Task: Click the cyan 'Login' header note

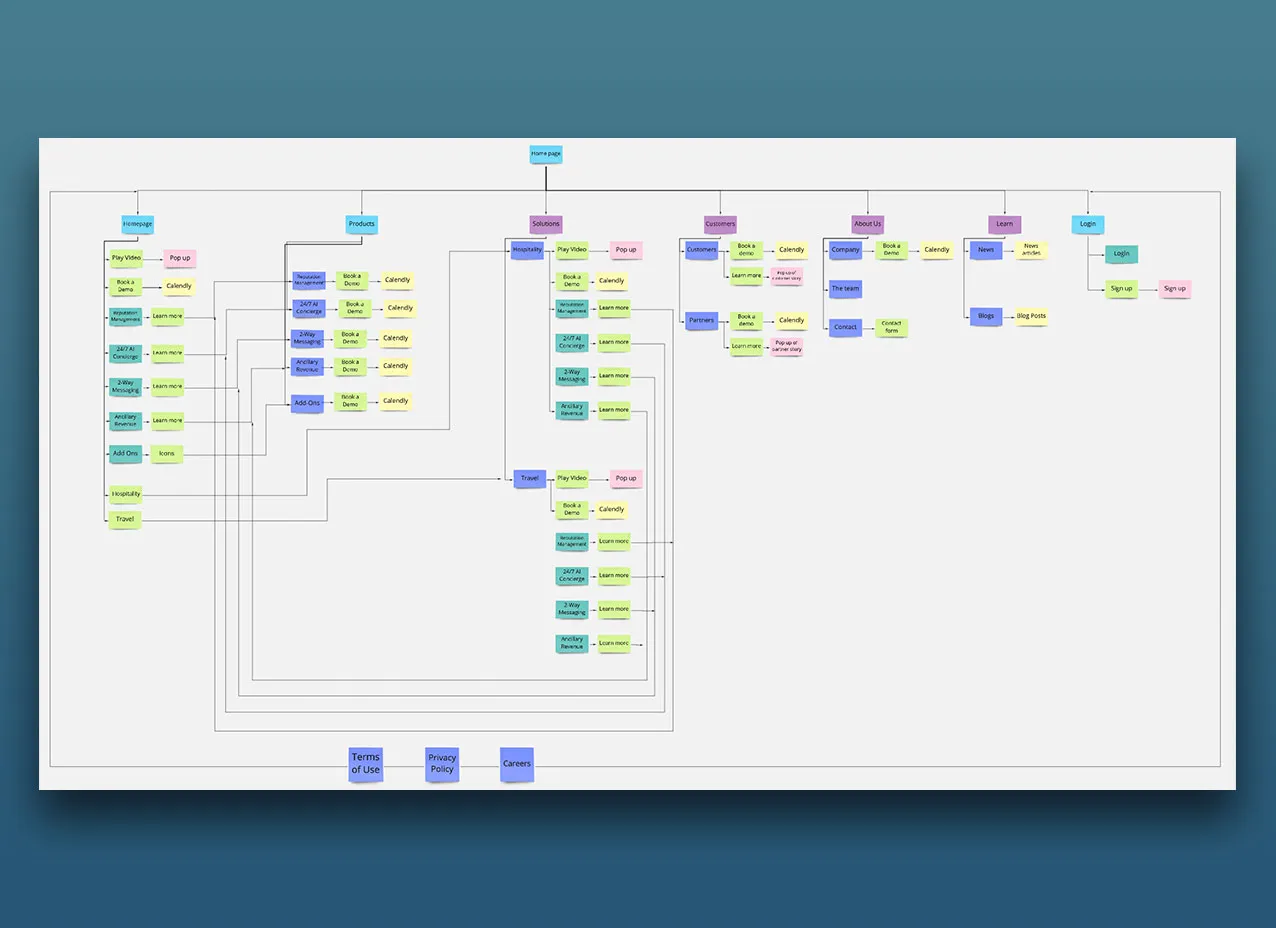Action: [x=1088, y=224]
